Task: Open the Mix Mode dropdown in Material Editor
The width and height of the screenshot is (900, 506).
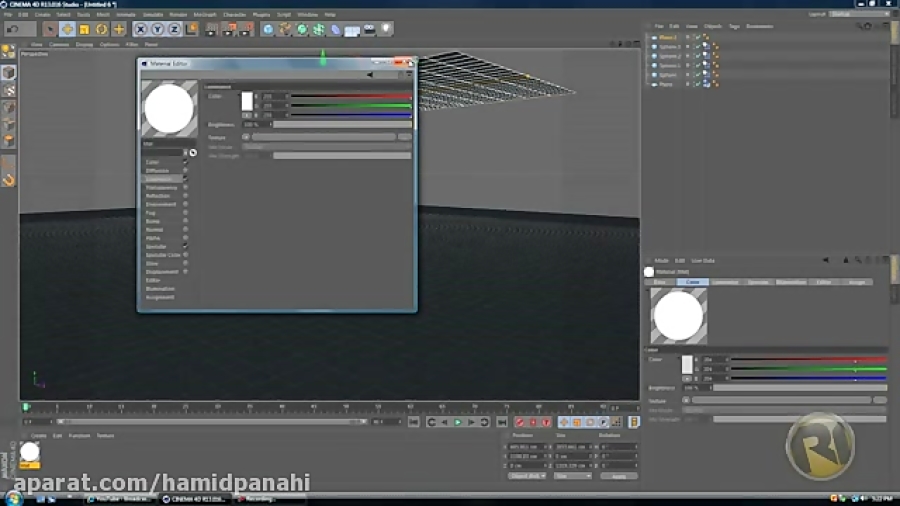Action: (326, 147)
